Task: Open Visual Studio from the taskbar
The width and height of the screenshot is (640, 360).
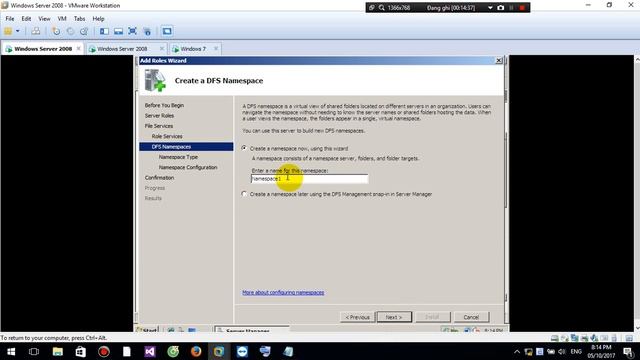Action: coord(150,351)
